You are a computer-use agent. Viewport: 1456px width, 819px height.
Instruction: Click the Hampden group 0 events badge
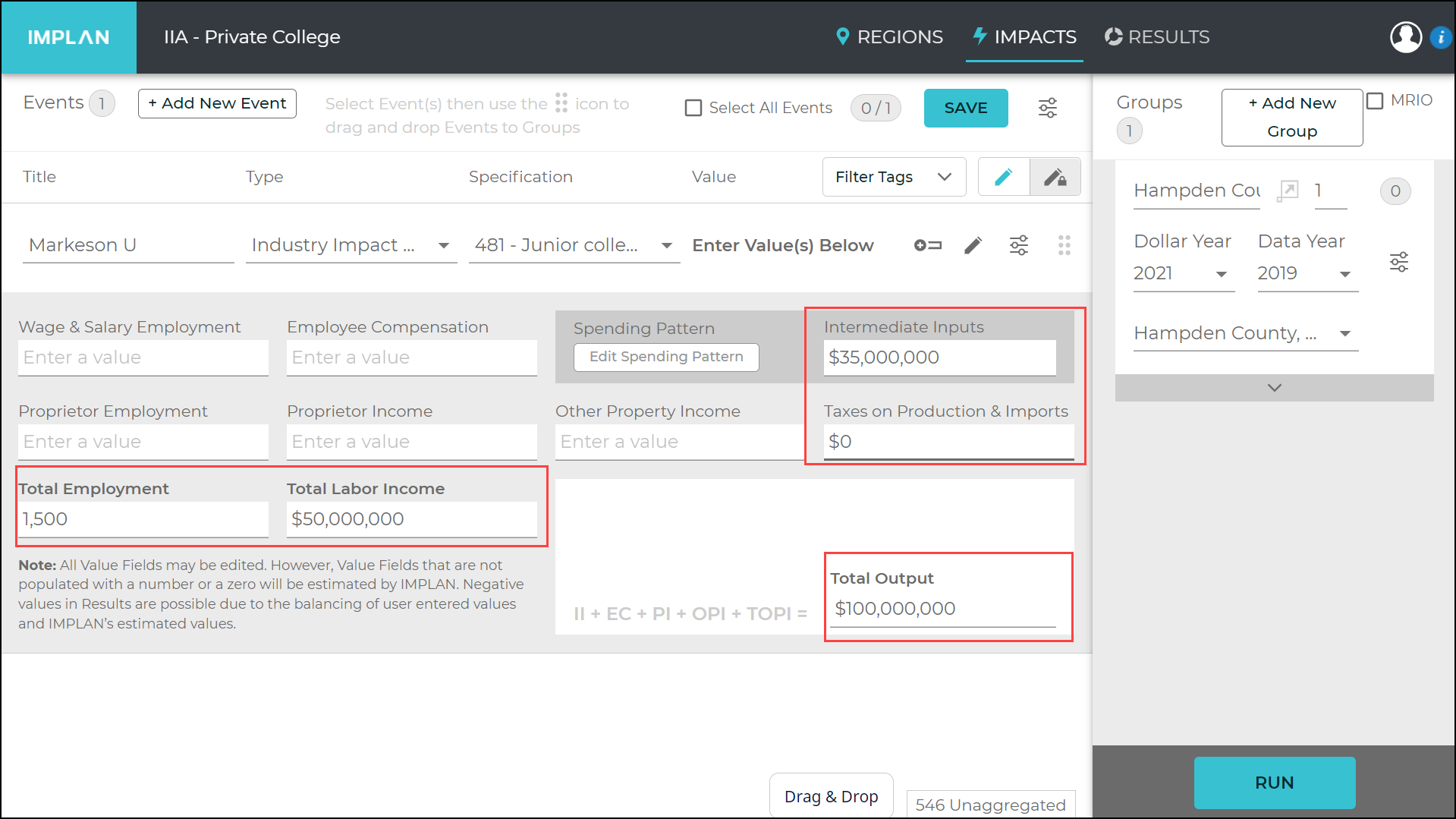1395,191
